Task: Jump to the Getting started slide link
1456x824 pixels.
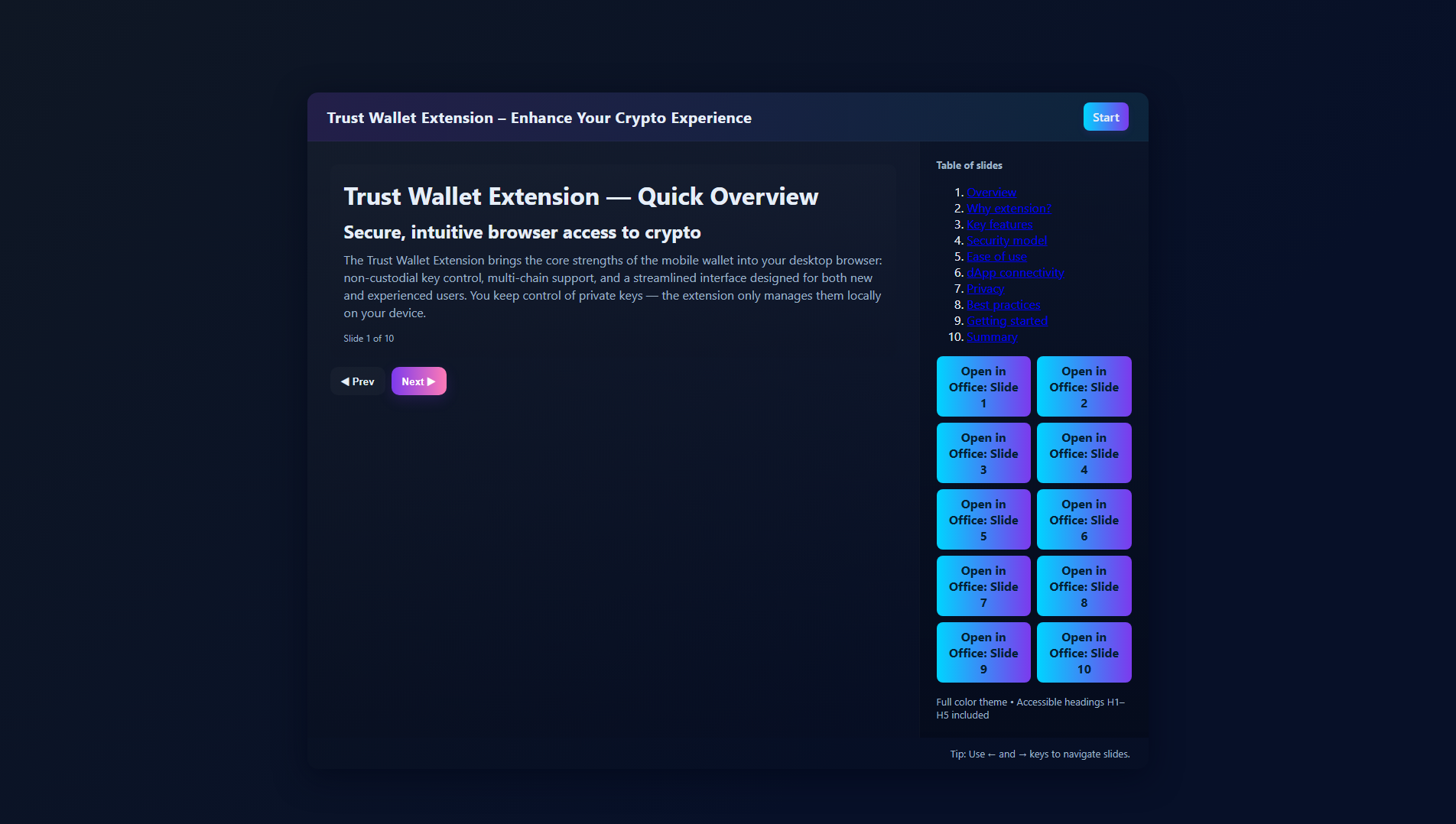Action: [1007, 321]
